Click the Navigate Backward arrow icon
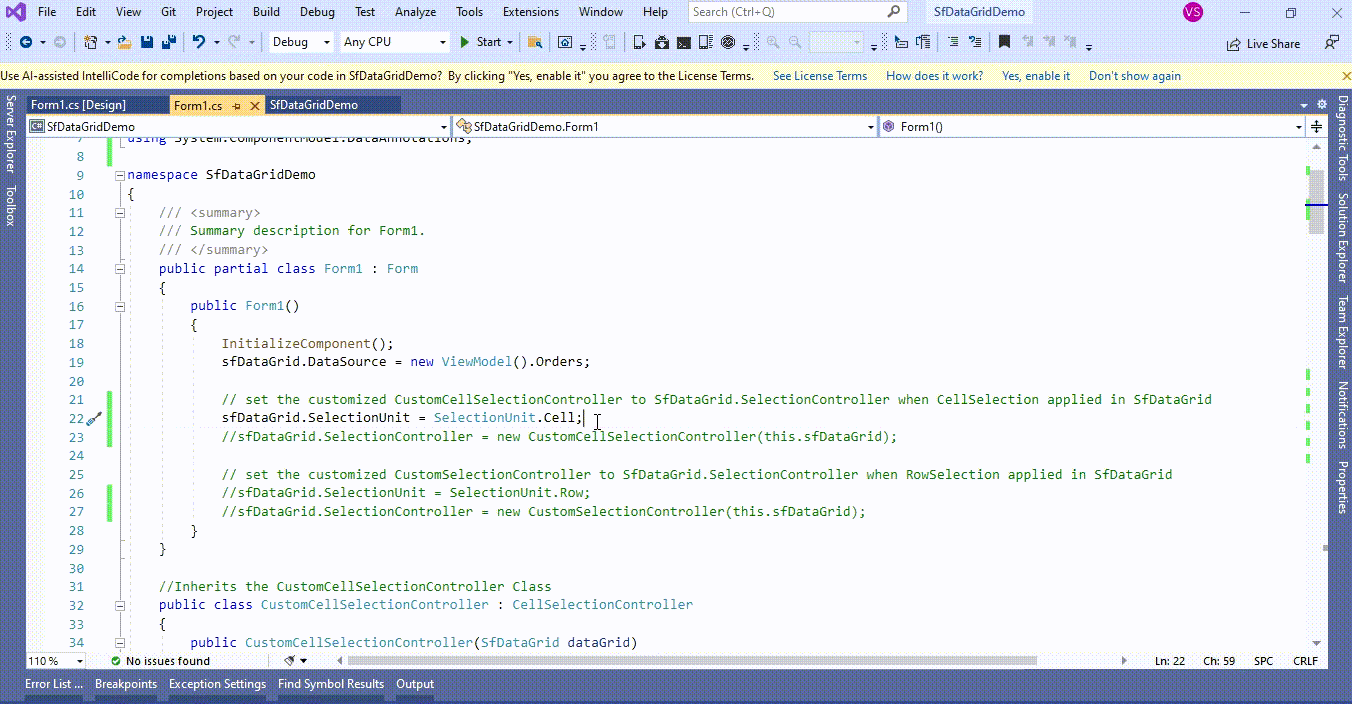Image resolution: width=1352 pixels, height=704 pixels. [26, 42]
